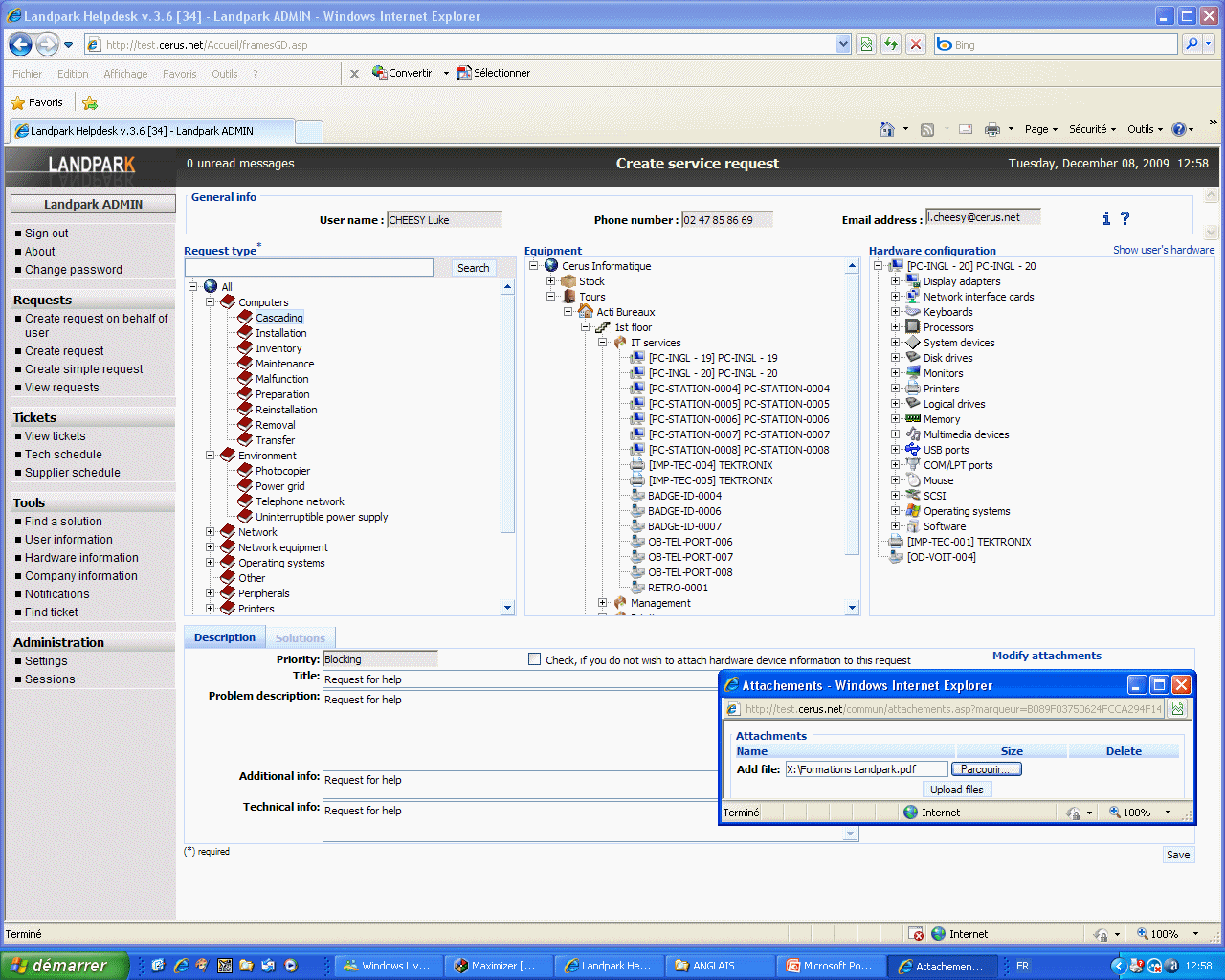Click the globe icon next to All
The image size is (1225, 980).
click(211, 286)
